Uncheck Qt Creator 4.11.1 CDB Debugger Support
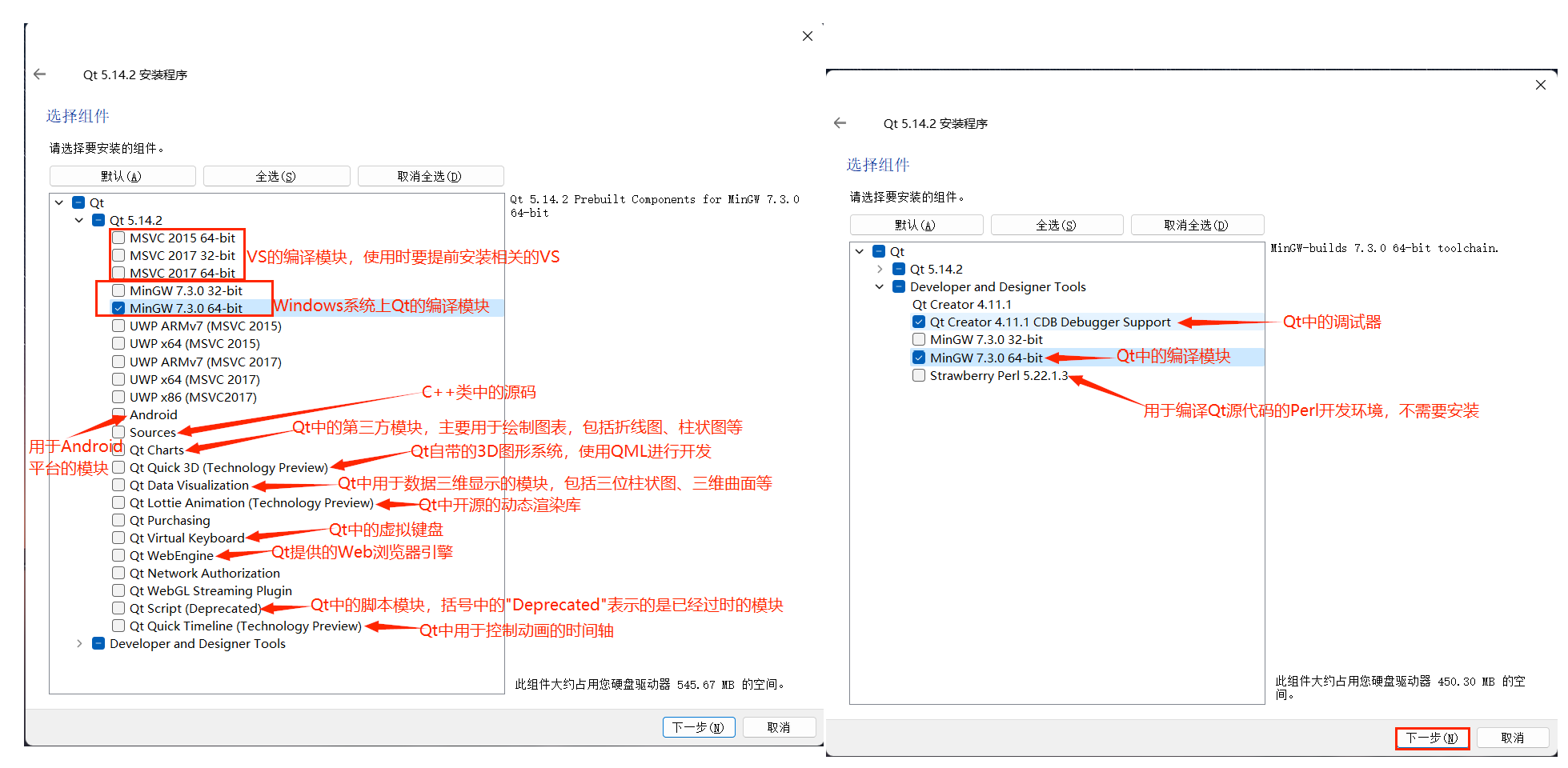1568x768 pixels. [x=919, y=322]
